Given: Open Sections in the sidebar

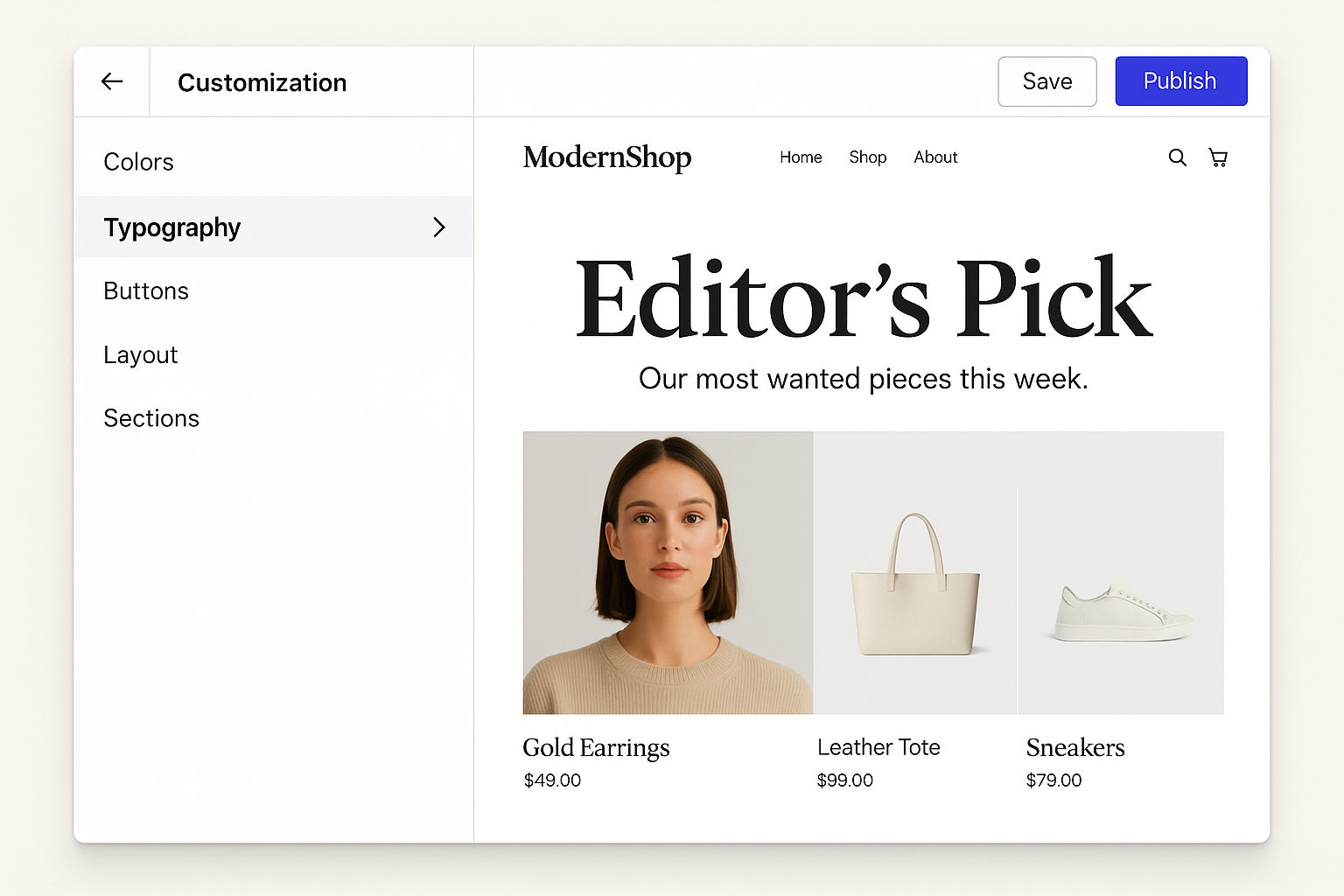Looking at the screenshot, I should coord(151,418).
